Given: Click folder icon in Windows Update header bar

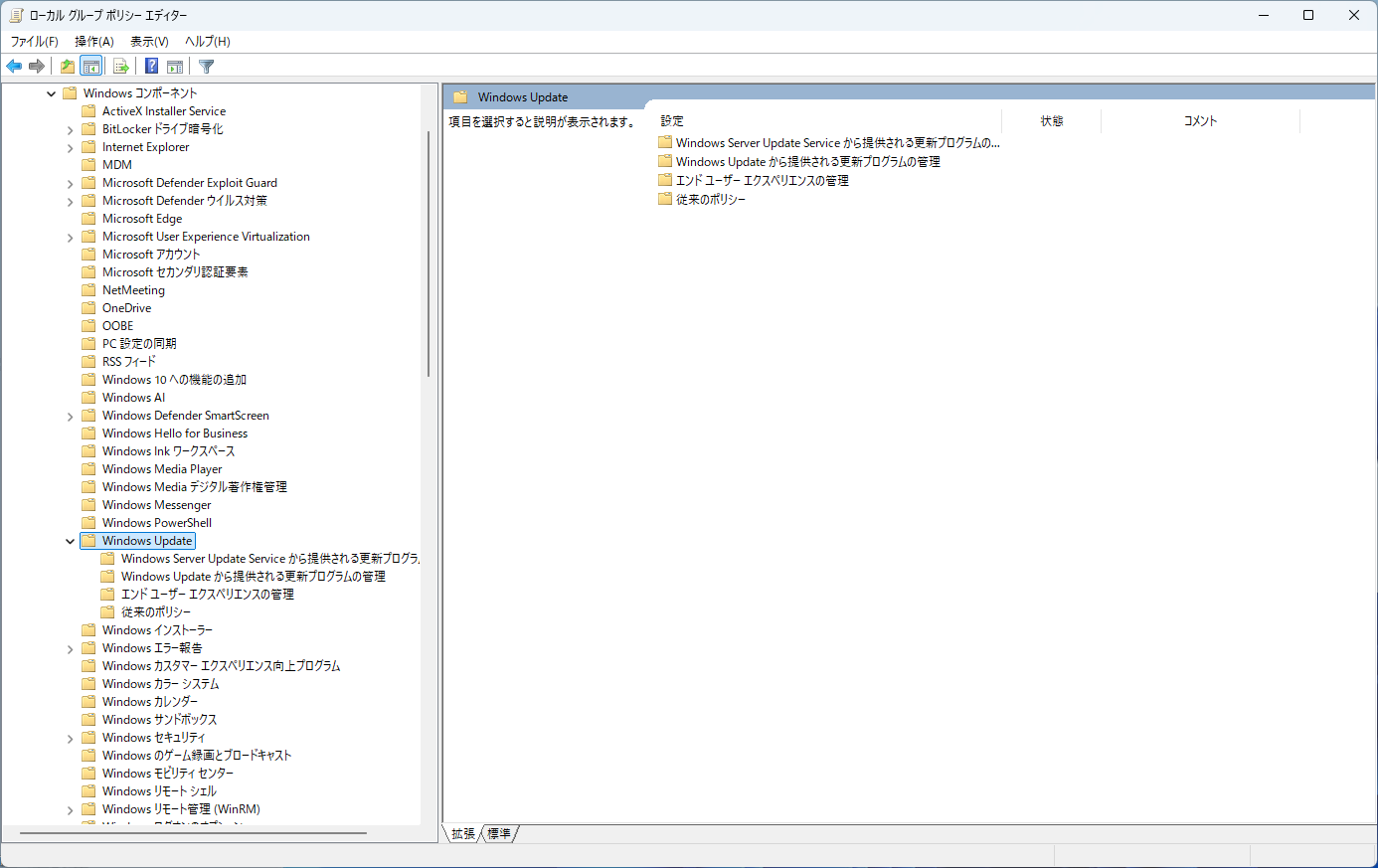Looking at the screenshot, I should tap(460, 97).
